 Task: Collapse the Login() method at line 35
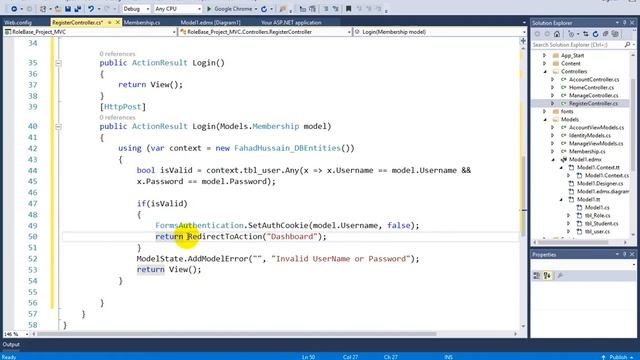point(58,63)
